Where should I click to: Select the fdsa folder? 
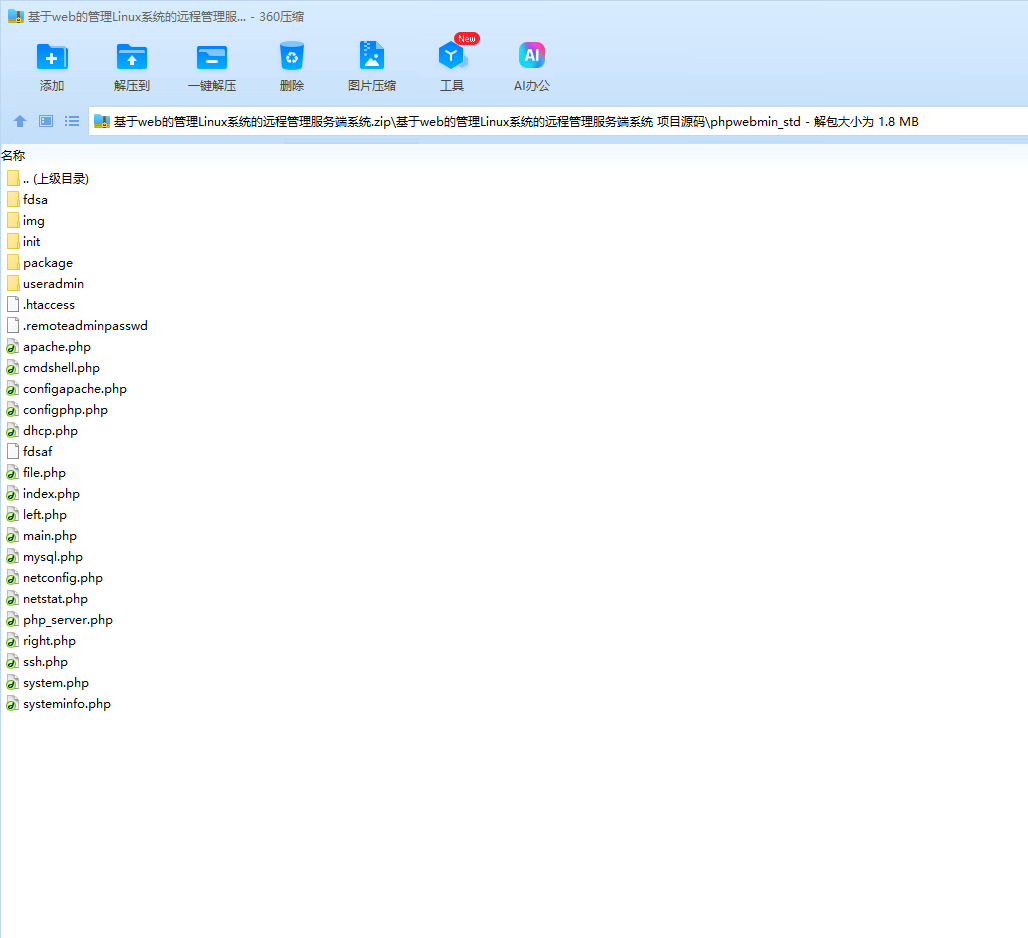pyautogui.click(x=28, y=199)
